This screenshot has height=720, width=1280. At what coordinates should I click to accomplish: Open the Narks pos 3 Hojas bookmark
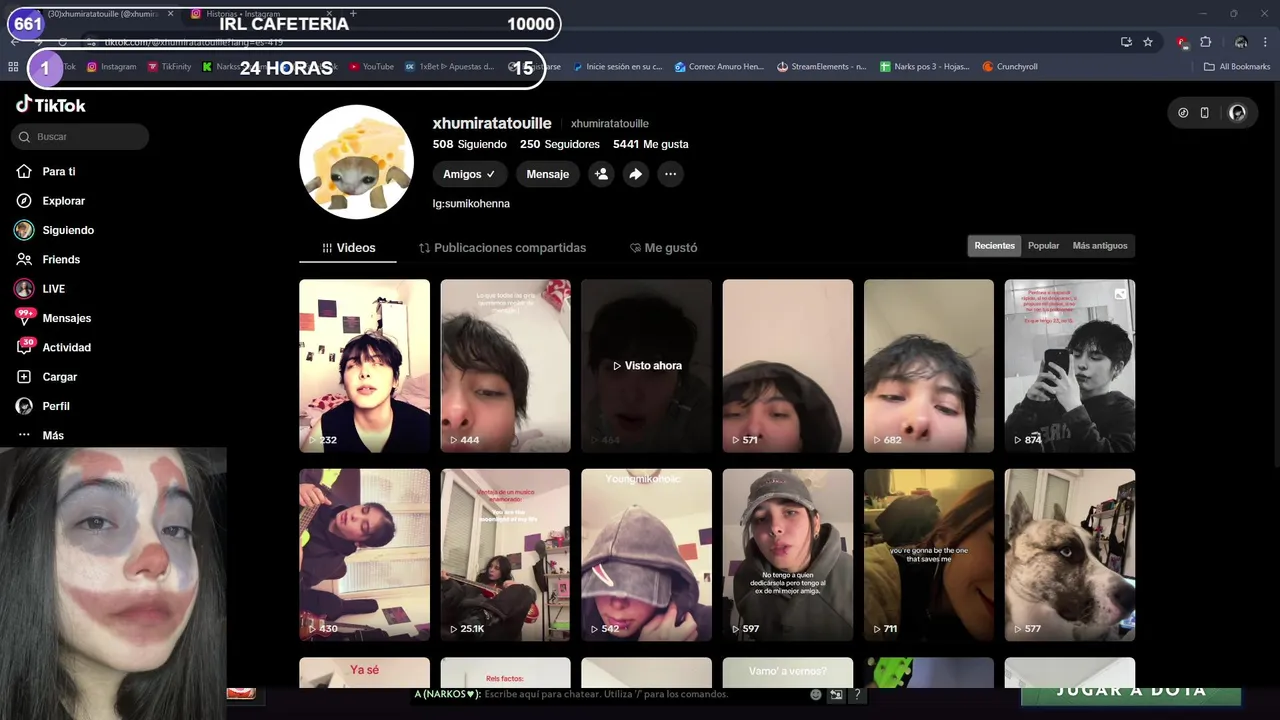[925, 67]
